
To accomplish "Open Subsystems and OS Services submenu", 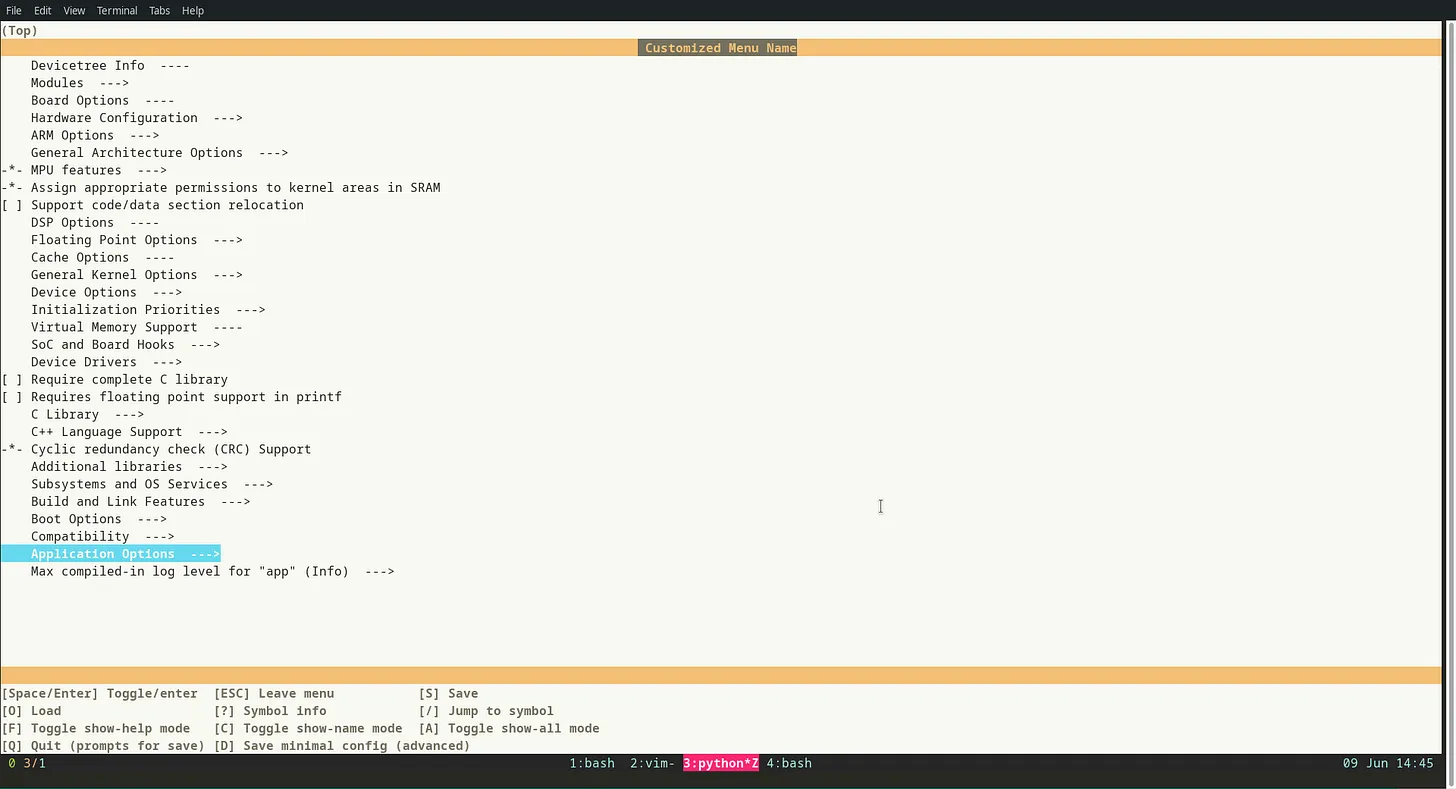I will click(152, 484).
